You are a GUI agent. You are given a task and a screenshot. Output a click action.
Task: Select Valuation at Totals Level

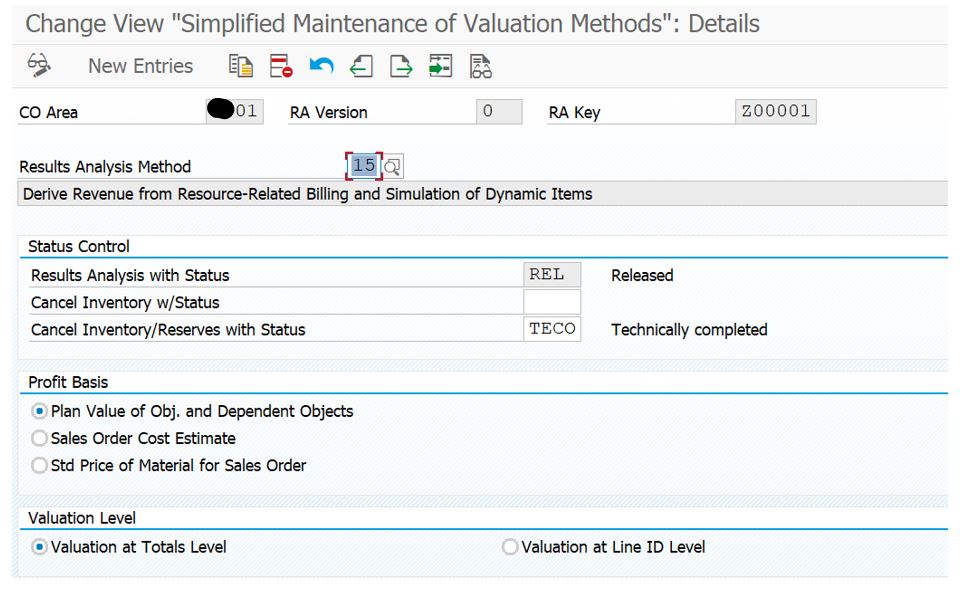pyautogui.click(x=40, y=547)
